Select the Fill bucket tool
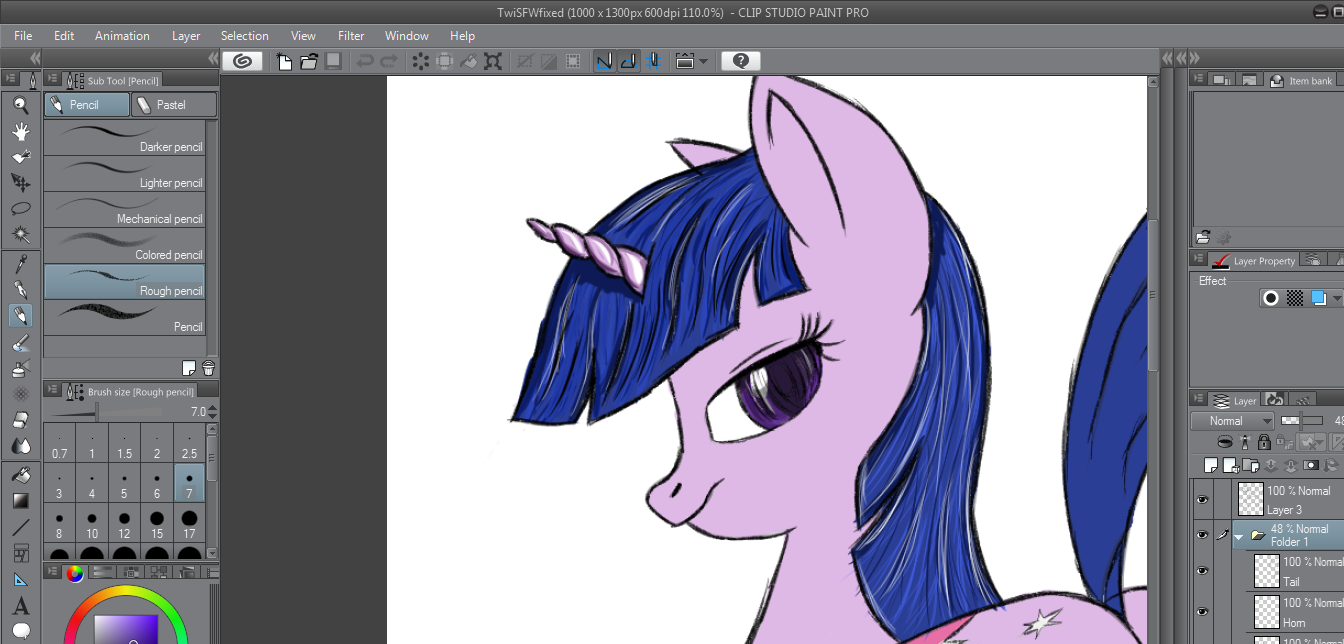This screenshot has width=1344, height=644. coord(21,475)
